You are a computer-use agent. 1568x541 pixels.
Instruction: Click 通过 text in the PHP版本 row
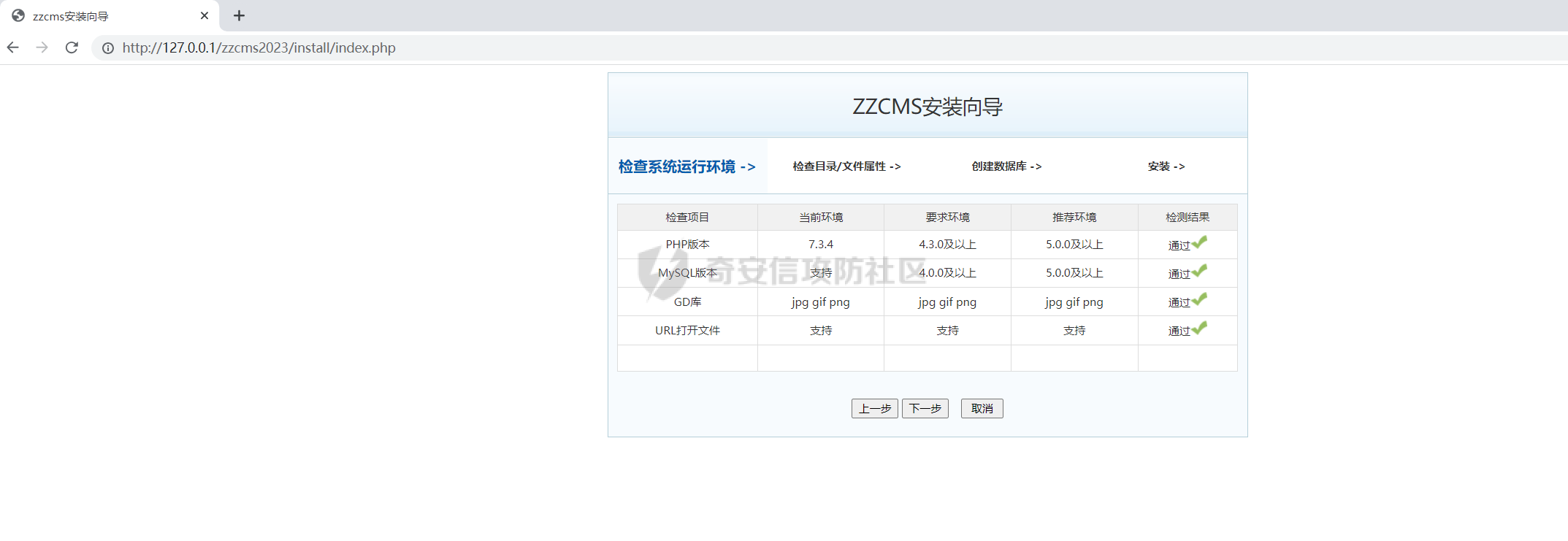[x=1179, y=246]
